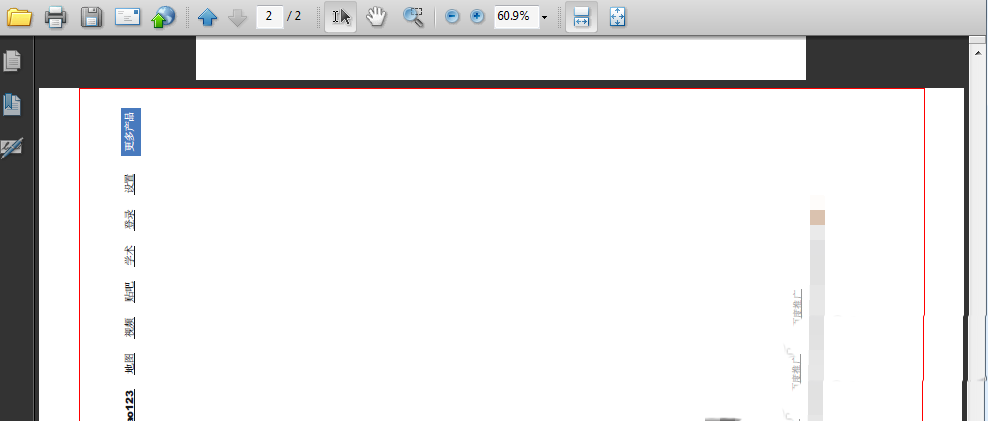This screenshot has width=988, height=421.
Task: Click the 贴吧 link
Action: (x=130, y=292)
